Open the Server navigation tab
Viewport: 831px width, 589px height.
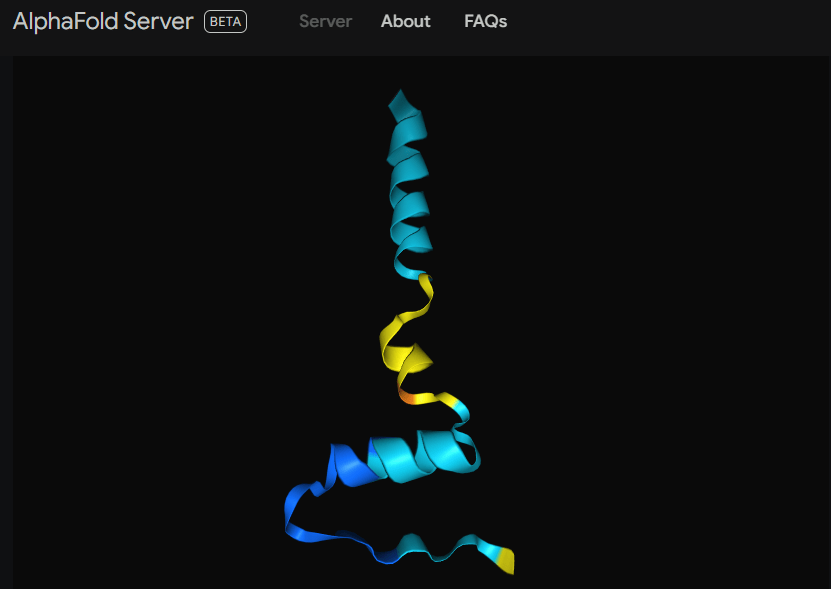(325, 21)
